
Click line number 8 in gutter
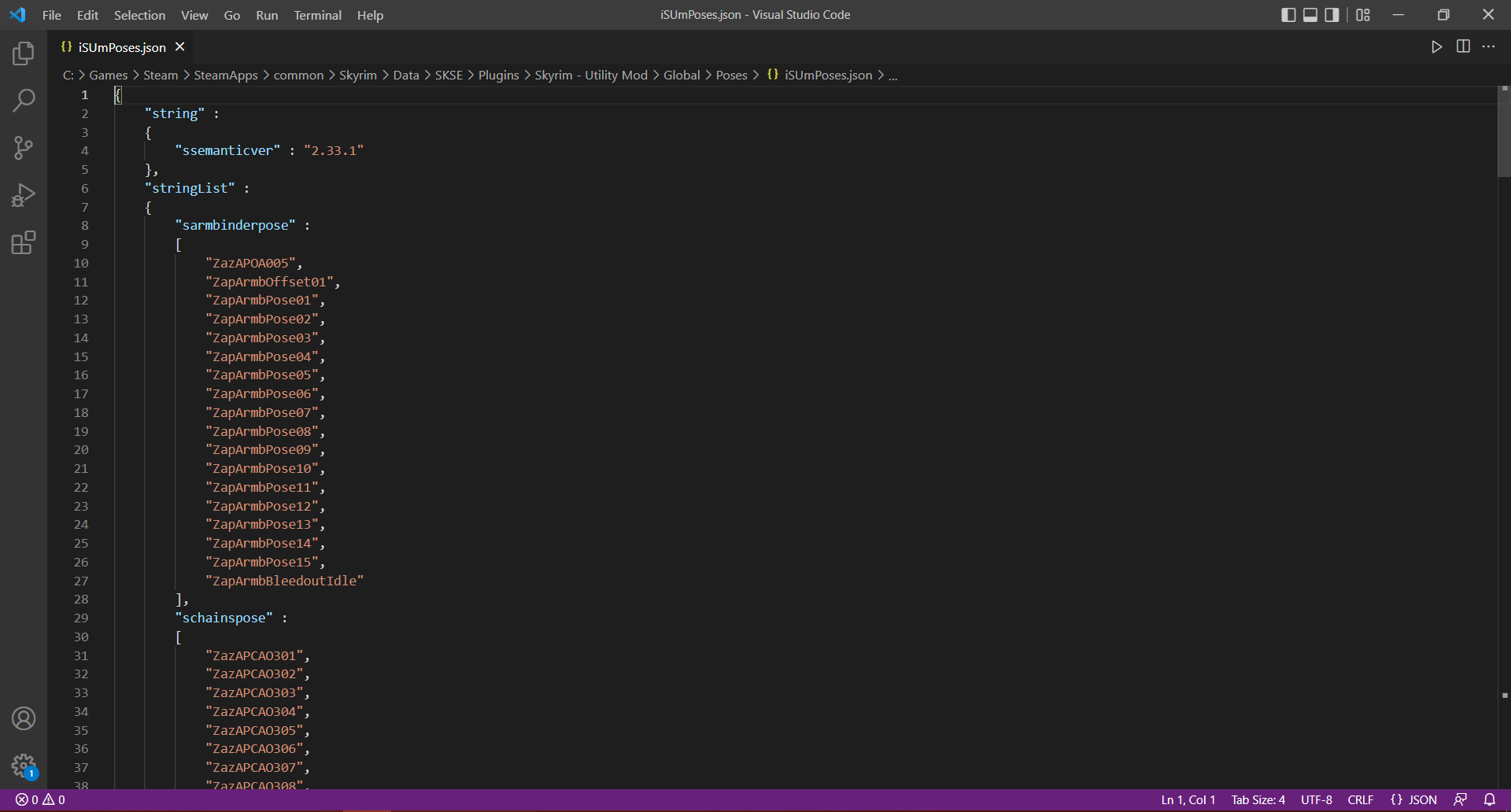tap(85, 226)
